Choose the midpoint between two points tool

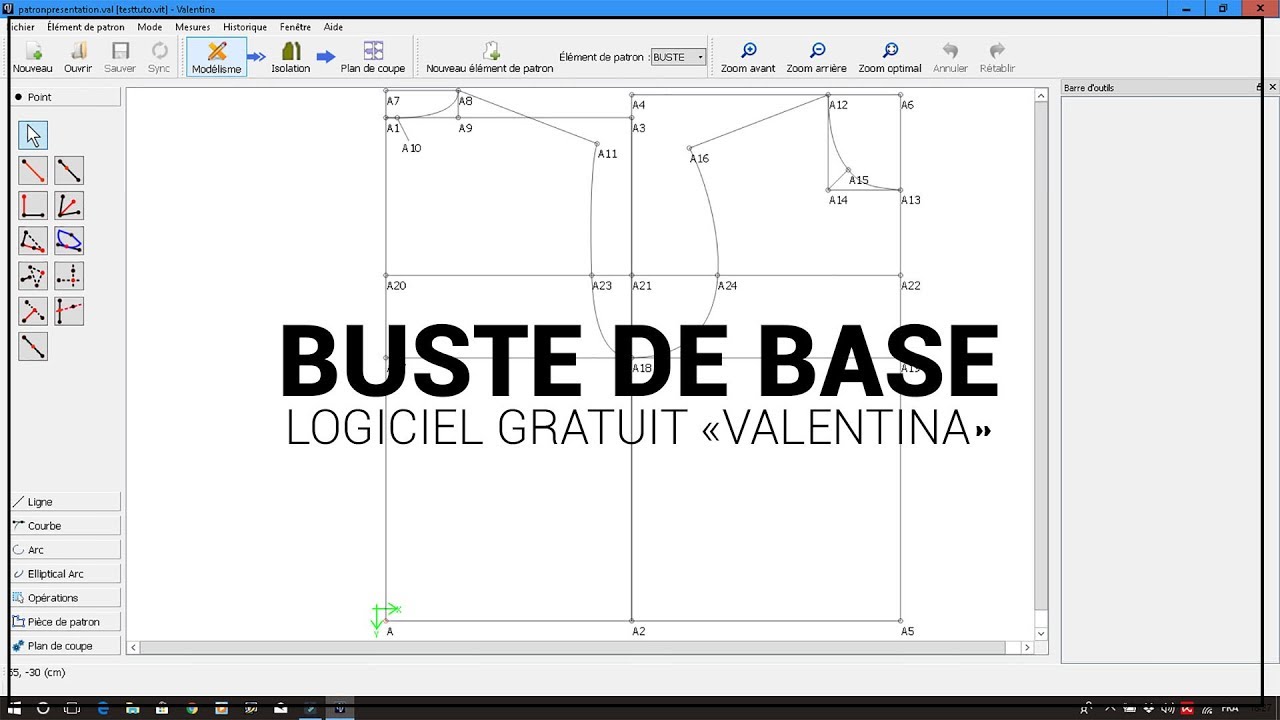(33, 346)
